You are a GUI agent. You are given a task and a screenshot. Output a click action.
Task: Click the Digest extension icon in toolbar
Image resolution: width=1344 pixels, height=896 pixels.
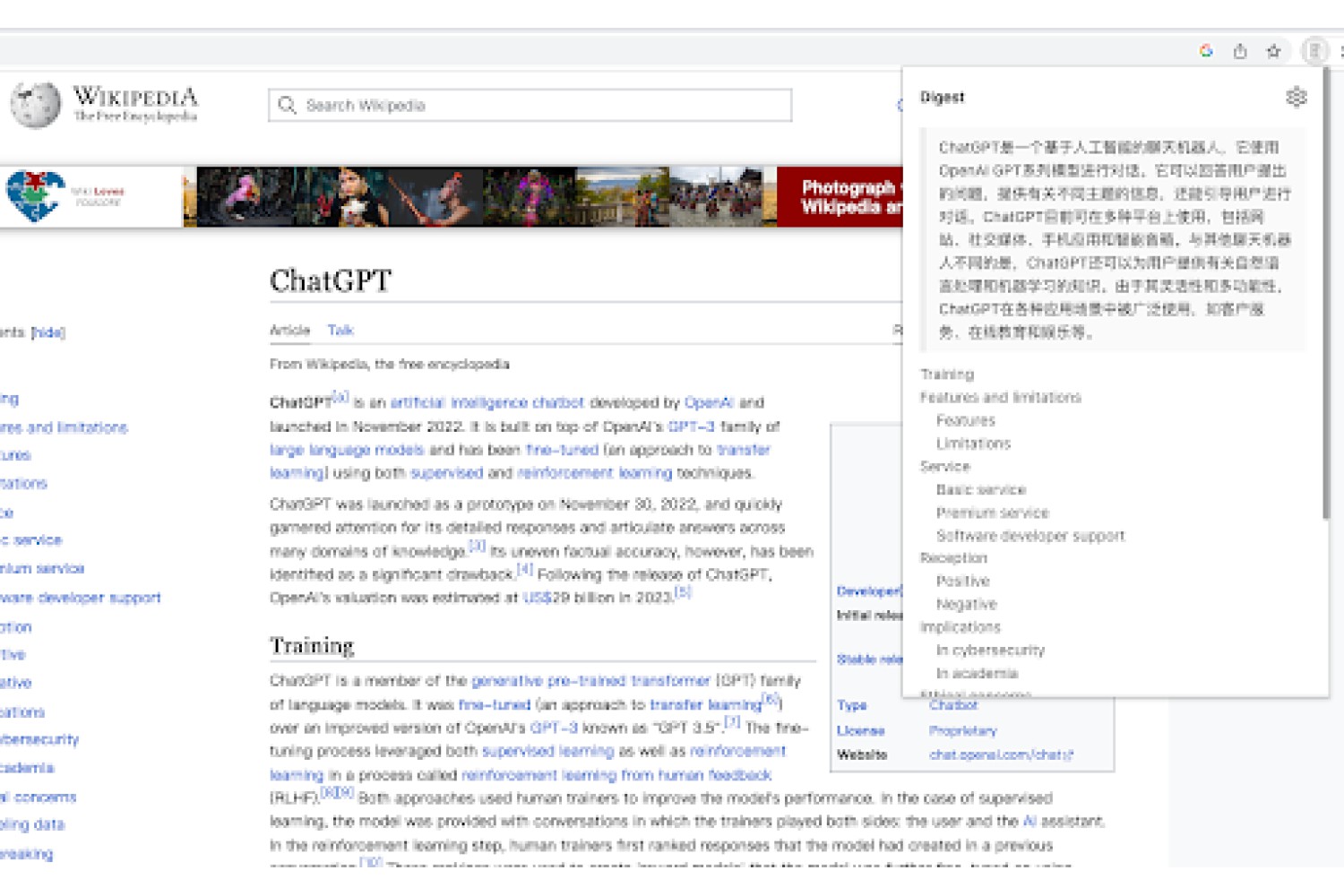click(1314, 51)
